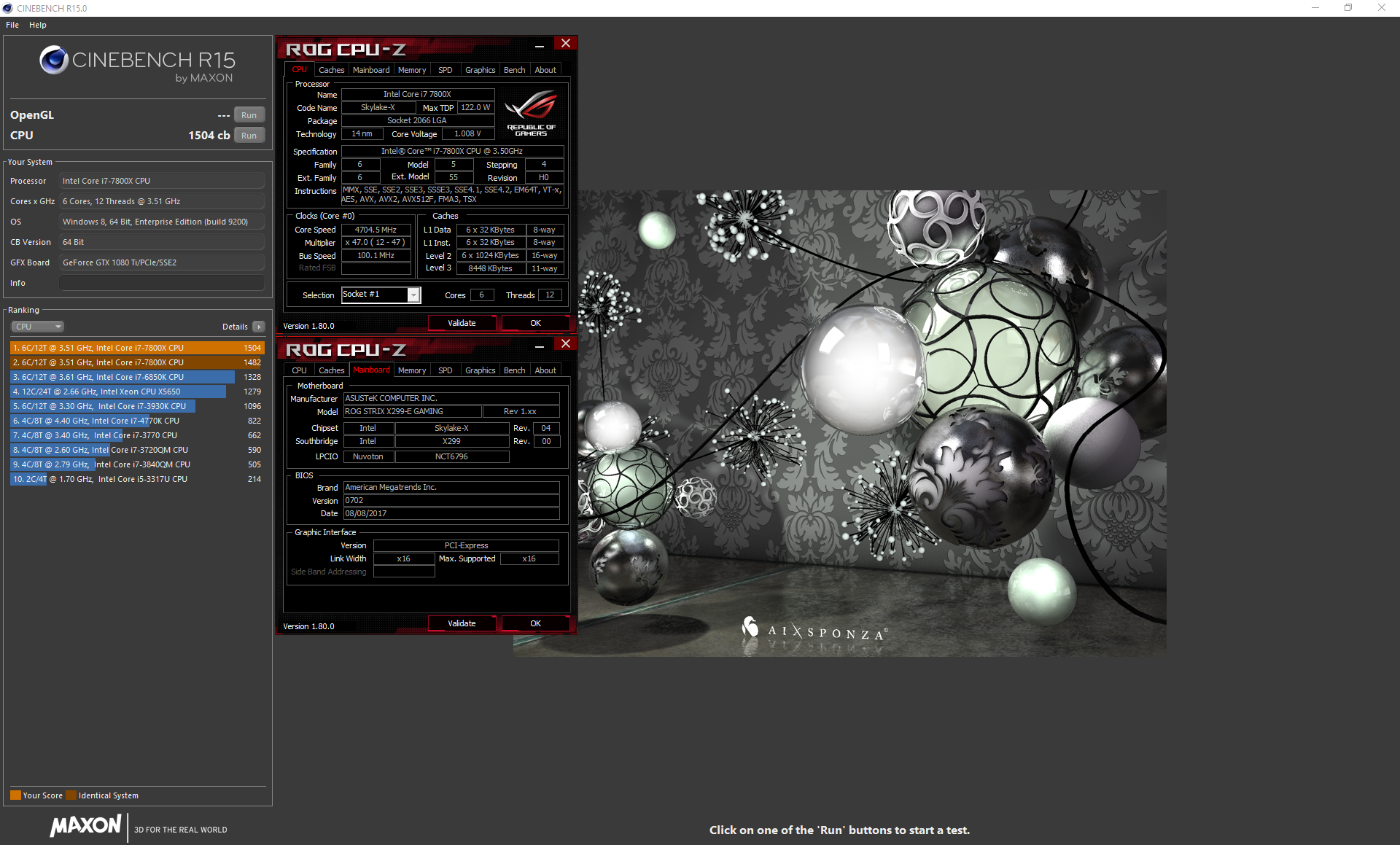Select the i7-3930K ranking entry
This screenshot has height=845, width=1400.
click(137, 406)
